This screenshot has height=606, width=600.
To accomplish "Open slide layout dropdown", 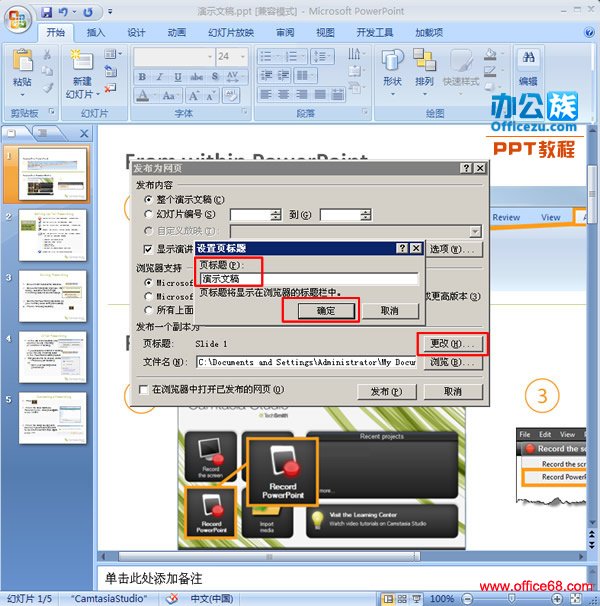I will tap(113, 54).
